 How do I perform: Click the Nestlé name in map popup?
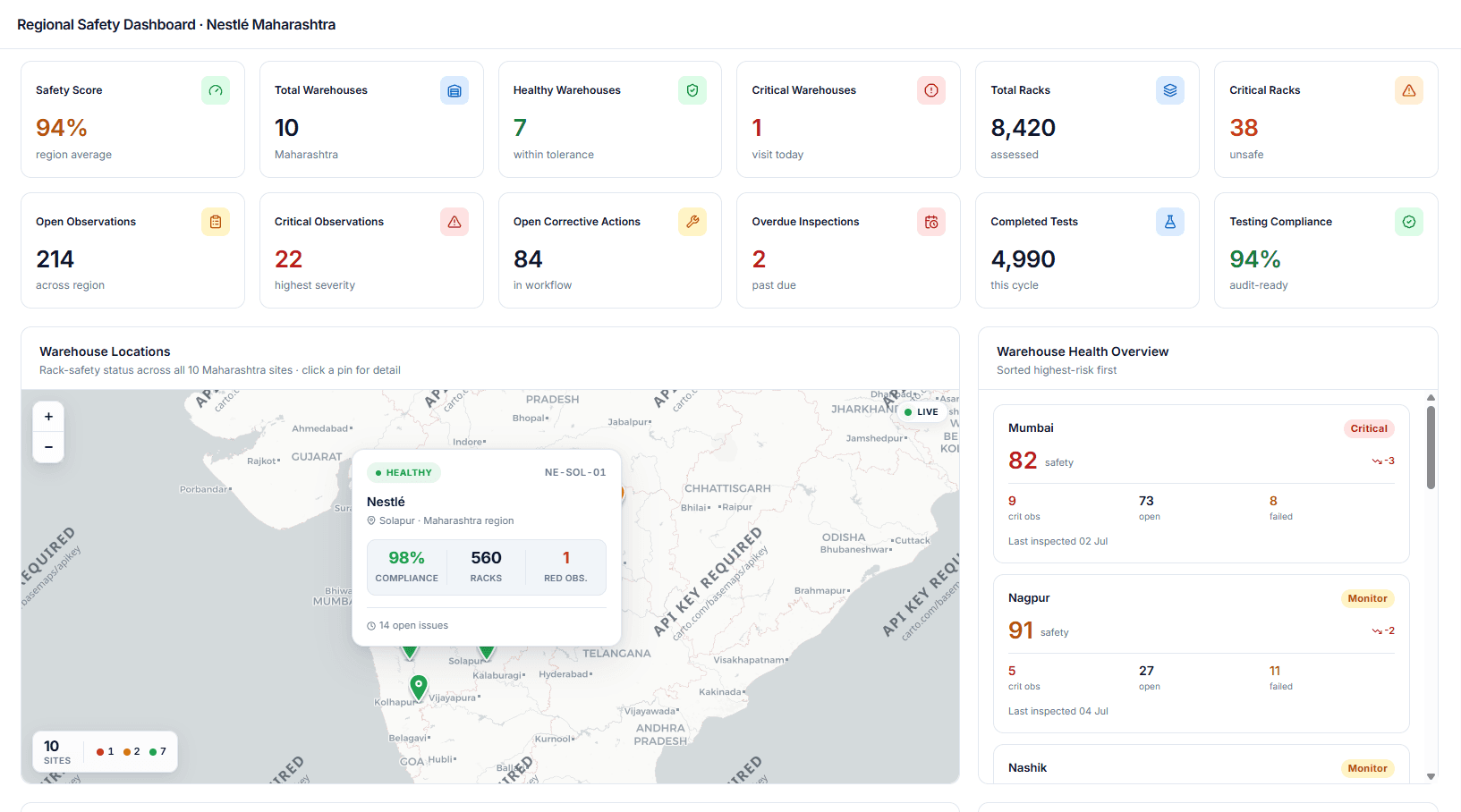click(386, 502)
